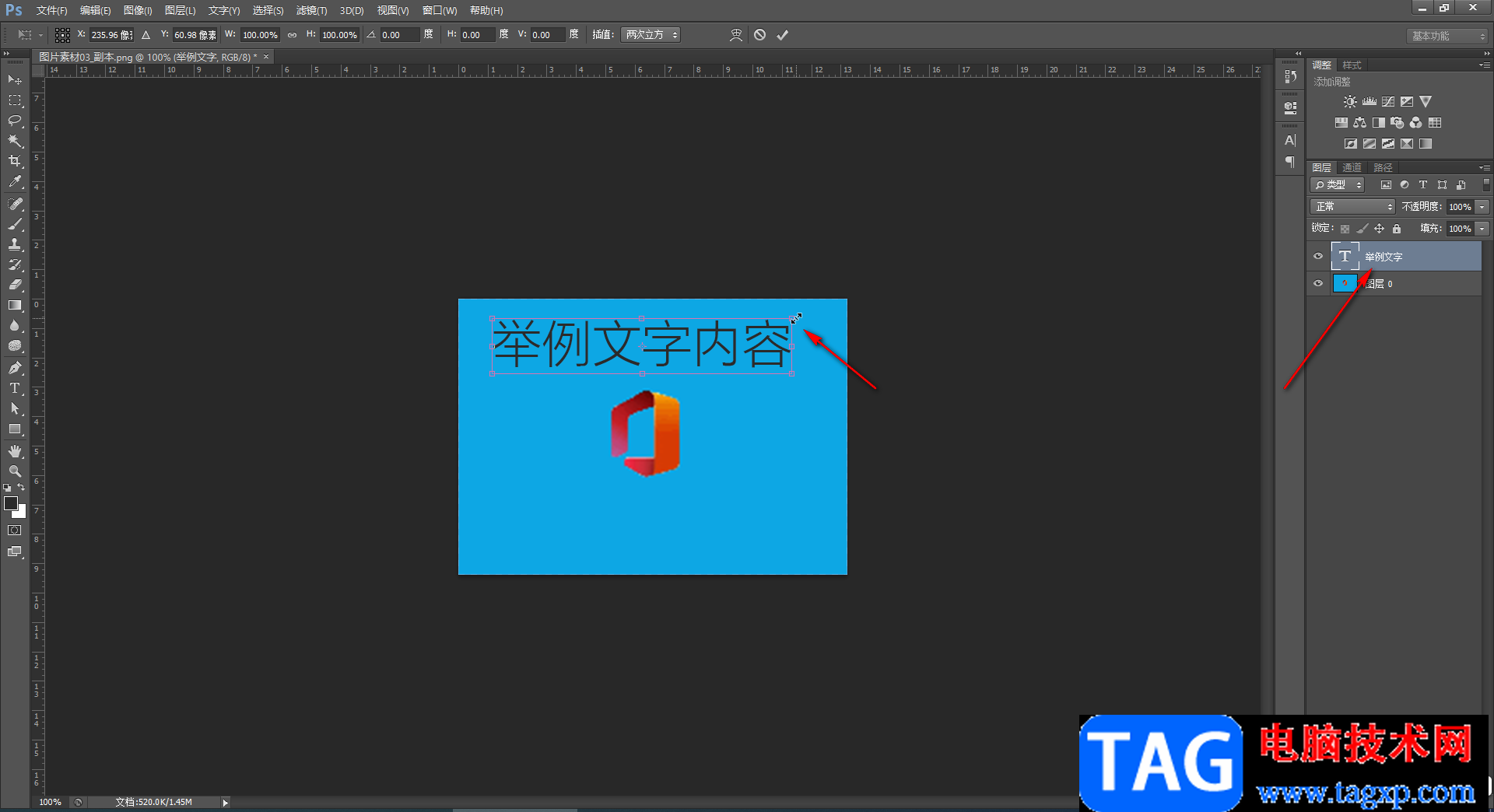Add a Brightness/Contrast adjustment

click(x=1350, y=102)
